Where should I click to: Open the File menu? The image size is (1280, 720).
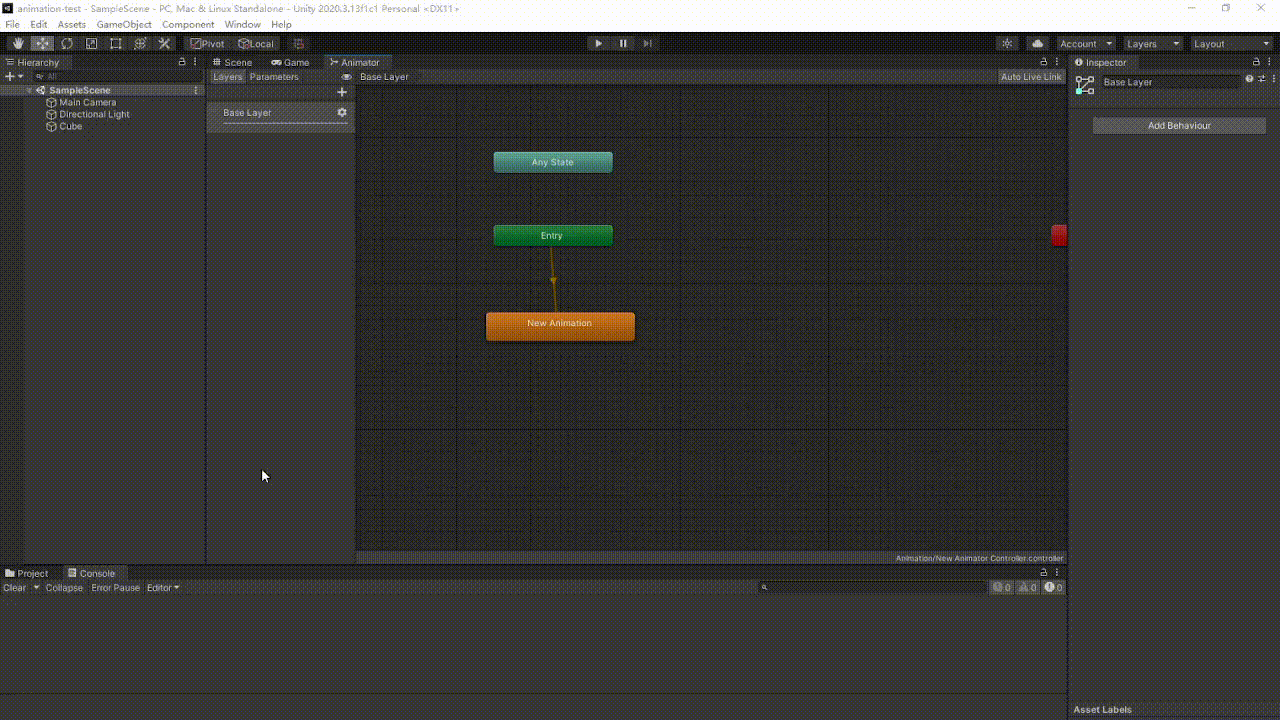tap(12, 24)
